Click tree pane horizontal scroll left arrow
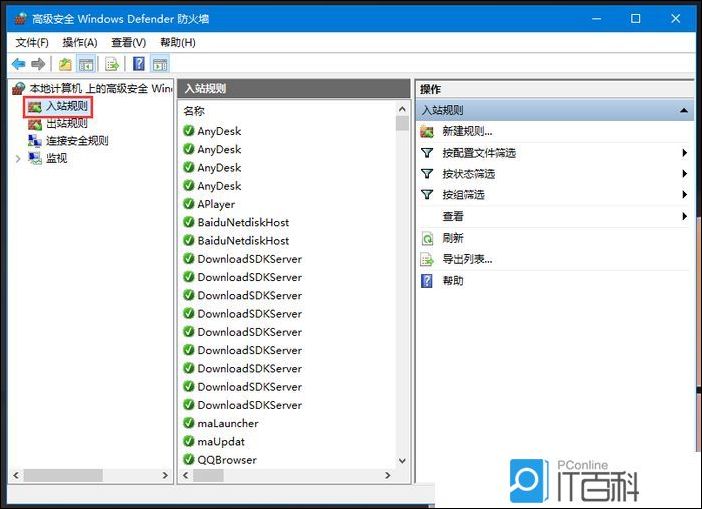 pyautogui.click(x=16, y=475)
